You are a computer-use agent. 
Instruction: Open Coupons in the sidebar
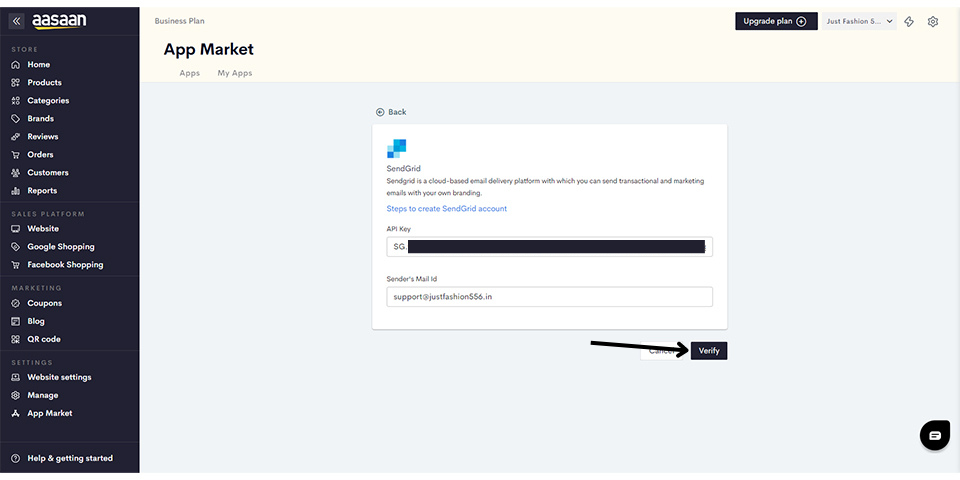(x=45, y=303)
